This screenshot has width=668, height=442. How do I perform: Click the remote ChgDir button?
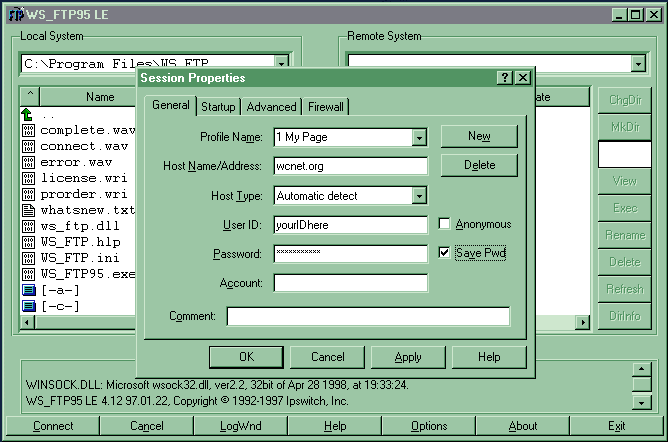(x=625, y=100)
